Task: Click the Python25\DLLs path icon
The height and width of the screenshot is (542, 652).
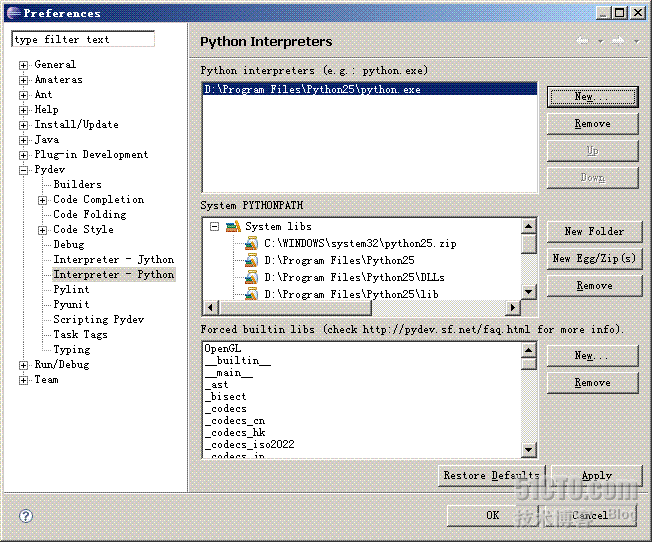Action: [251, 277]
